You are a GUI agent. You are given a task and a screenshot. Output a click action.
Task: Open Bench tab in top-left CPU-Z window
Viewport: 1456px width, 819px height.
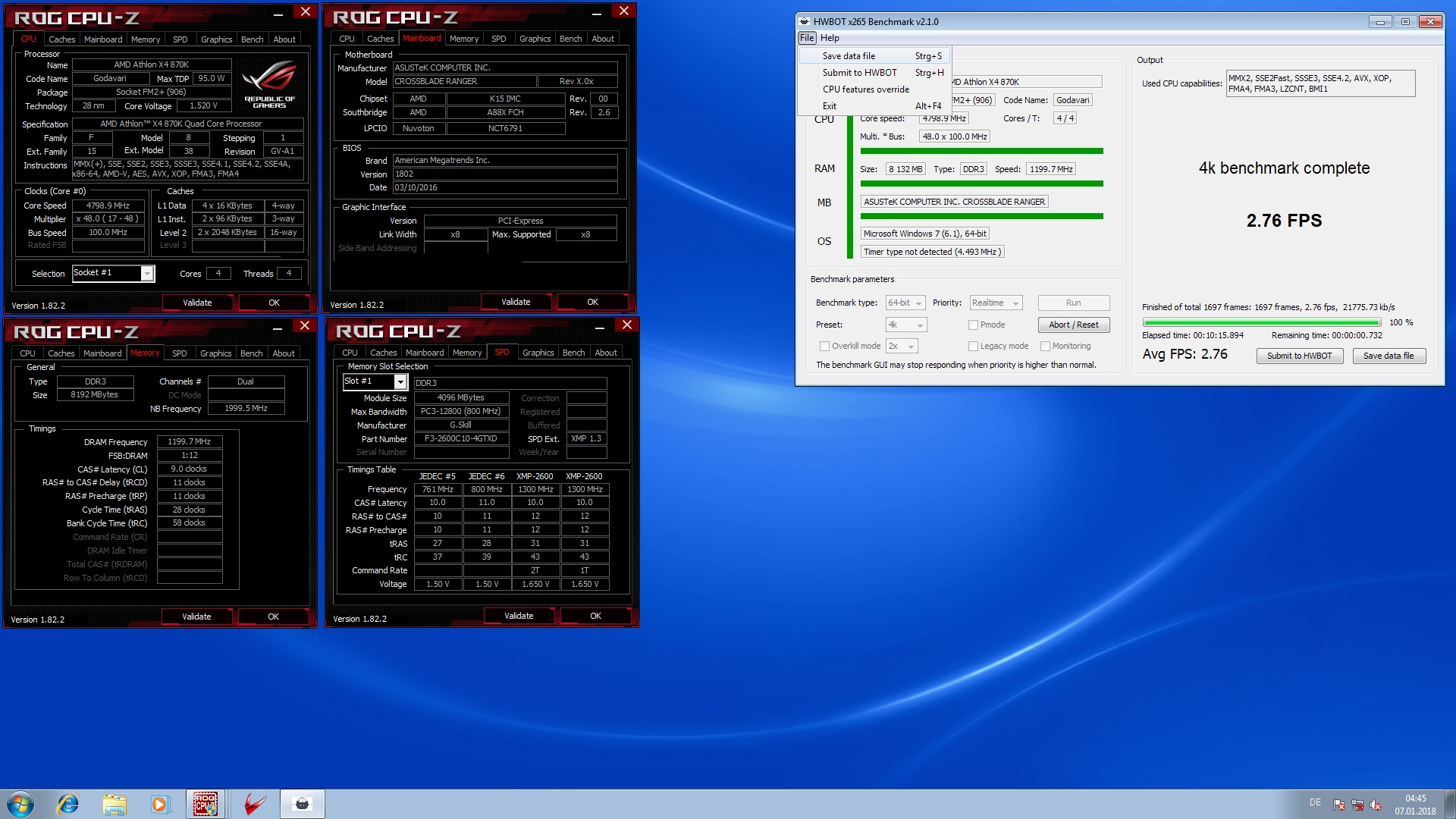tap(253, 39)
